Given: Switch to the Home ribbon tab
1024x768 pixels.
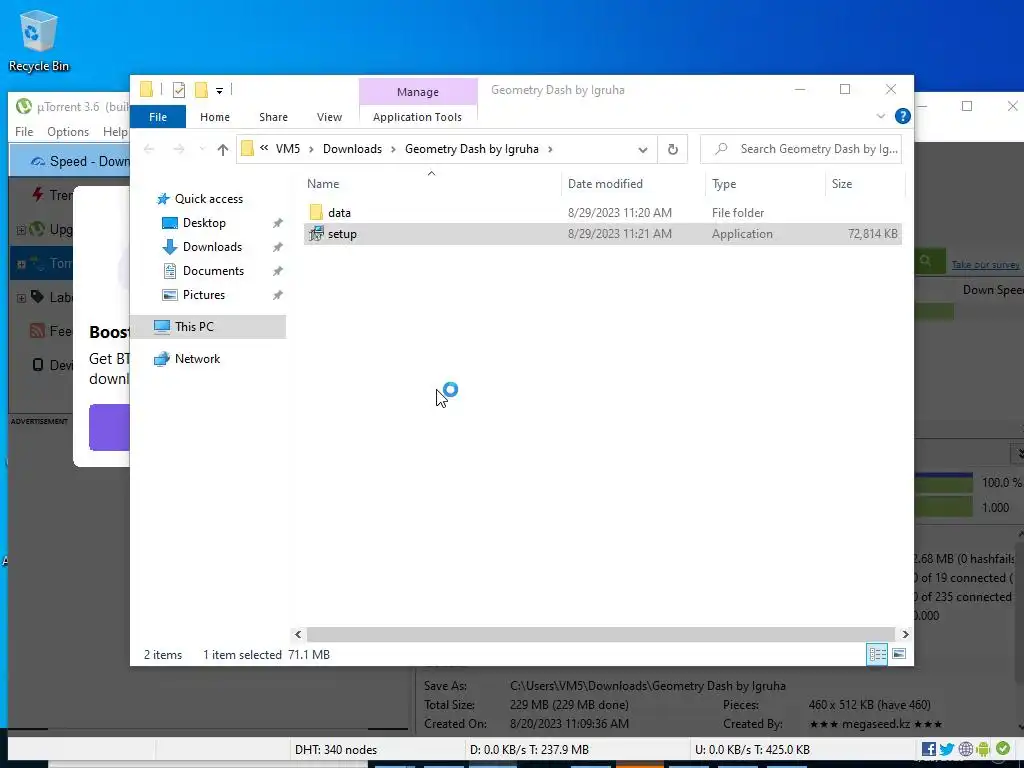Looking at the screenshot, I should (215, 117).
